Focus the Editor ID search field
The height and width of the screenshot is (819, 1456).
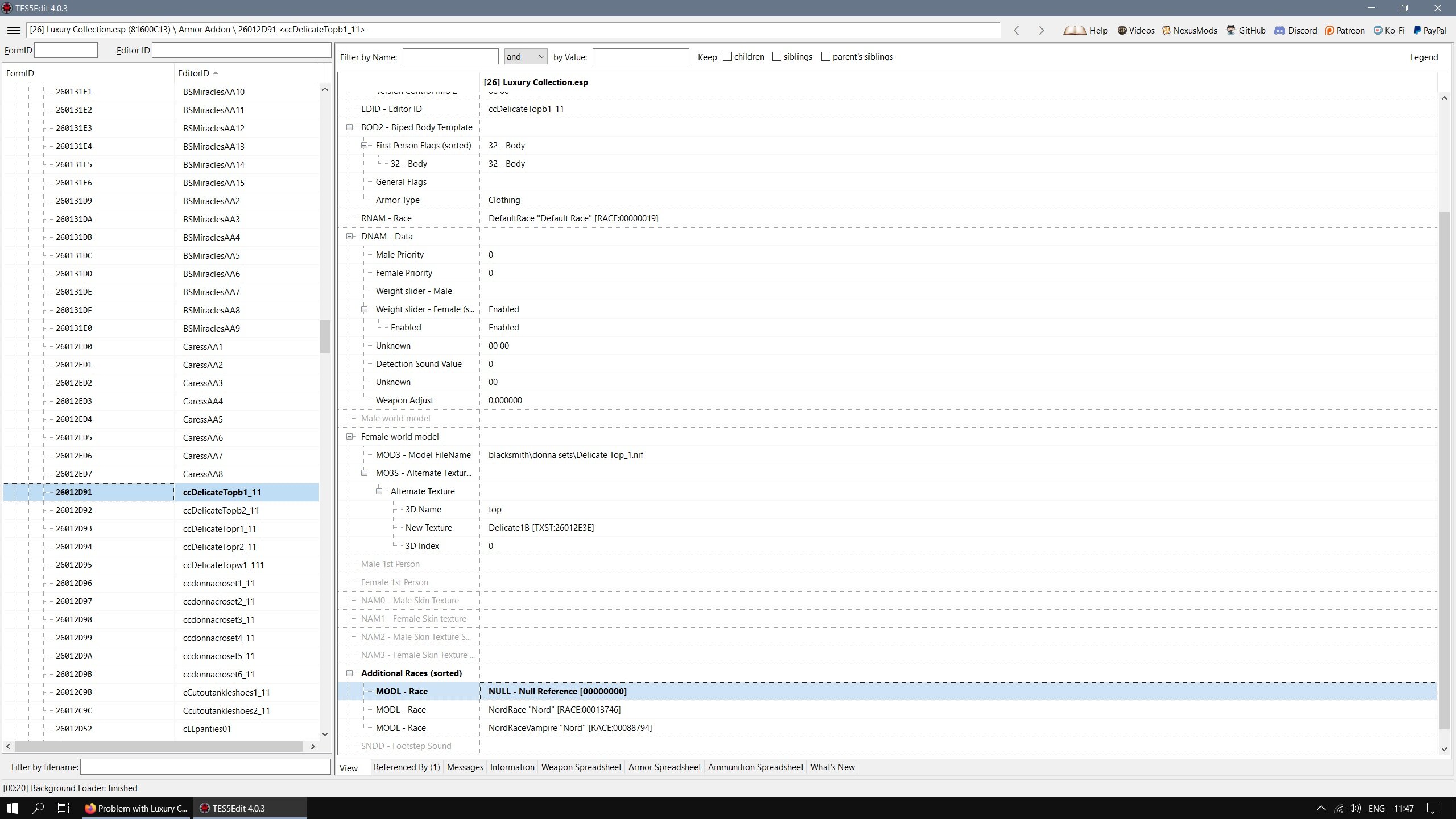click(x=242, y=50)
